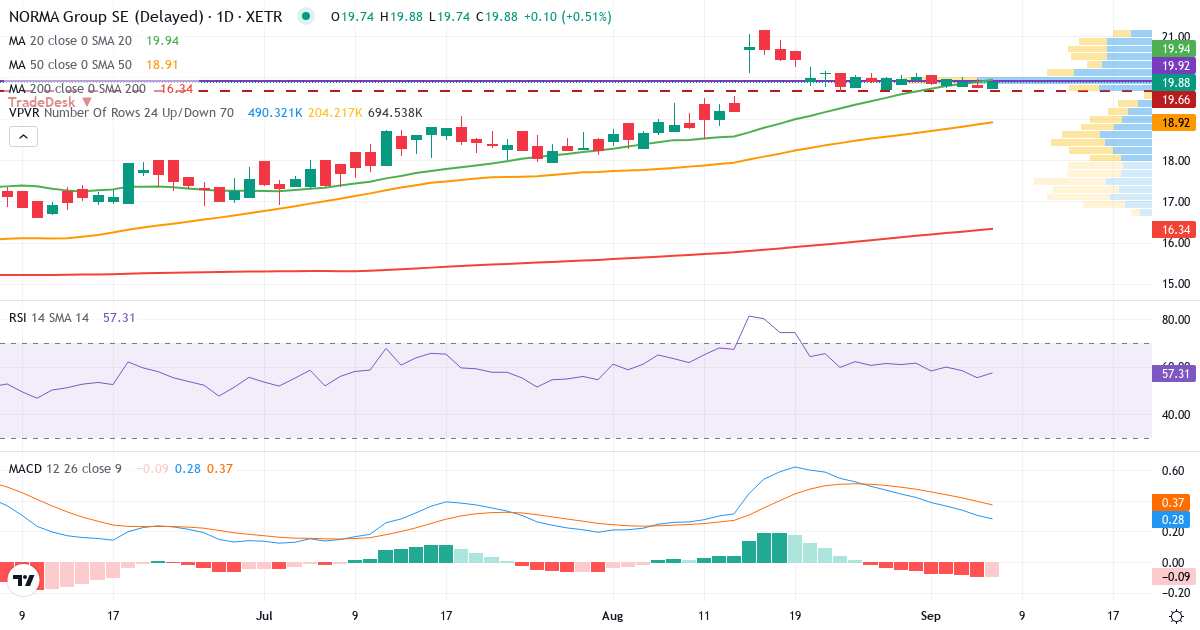Click the 490.321K up volume value

275,113
